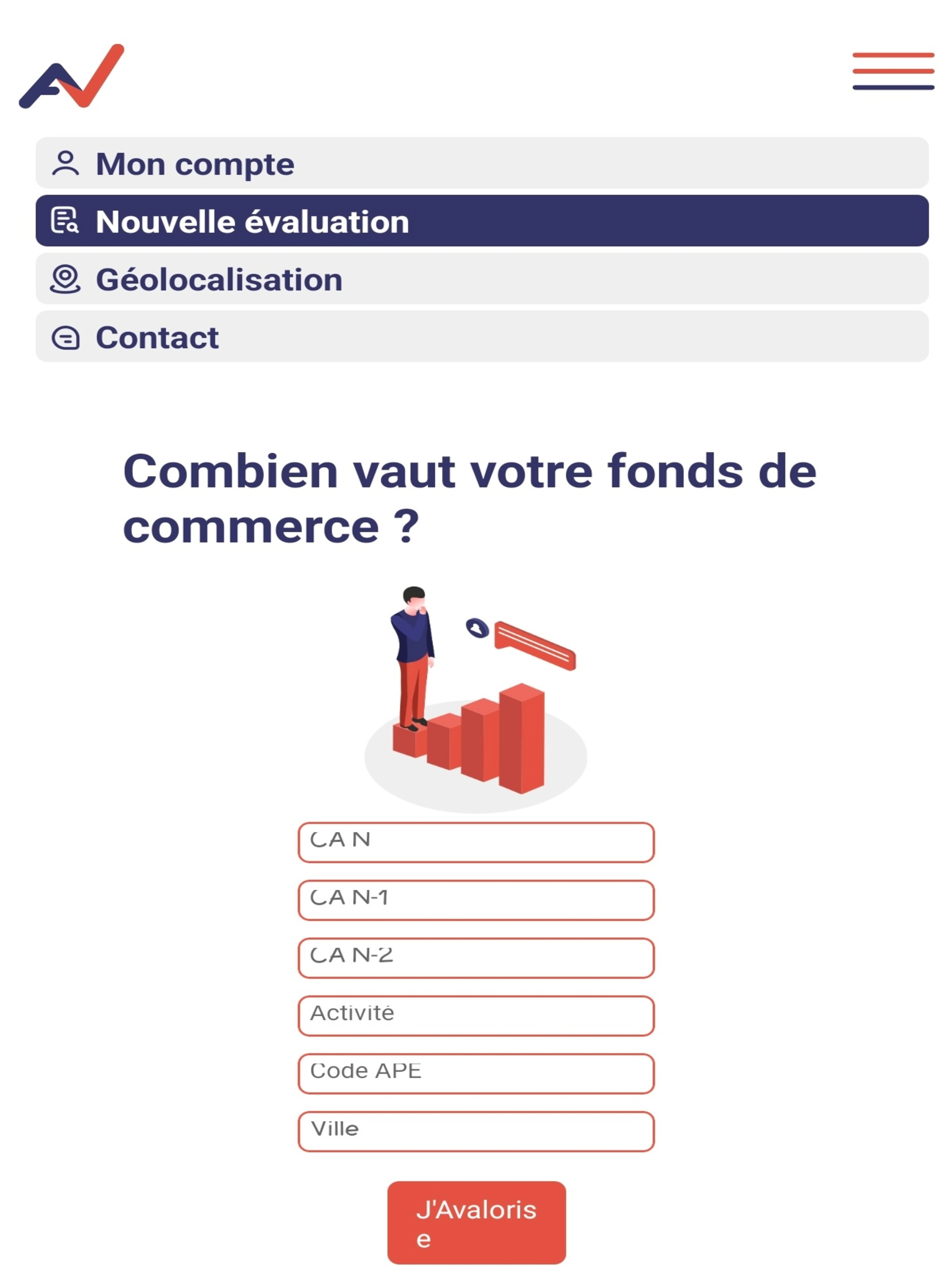Screen dimensions: 952x1270
Task: Open the Mon compte menu item
Action: [482, 163]
